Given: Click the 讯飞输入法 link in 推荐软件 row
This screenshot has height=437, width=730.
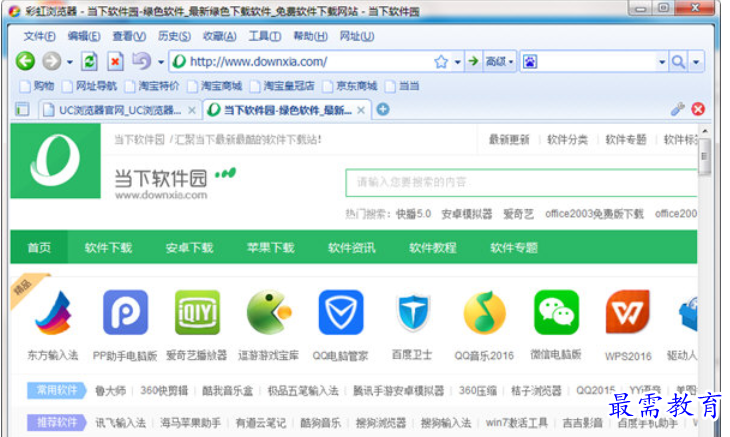Looking at the screenshot, I should [121, 423].
